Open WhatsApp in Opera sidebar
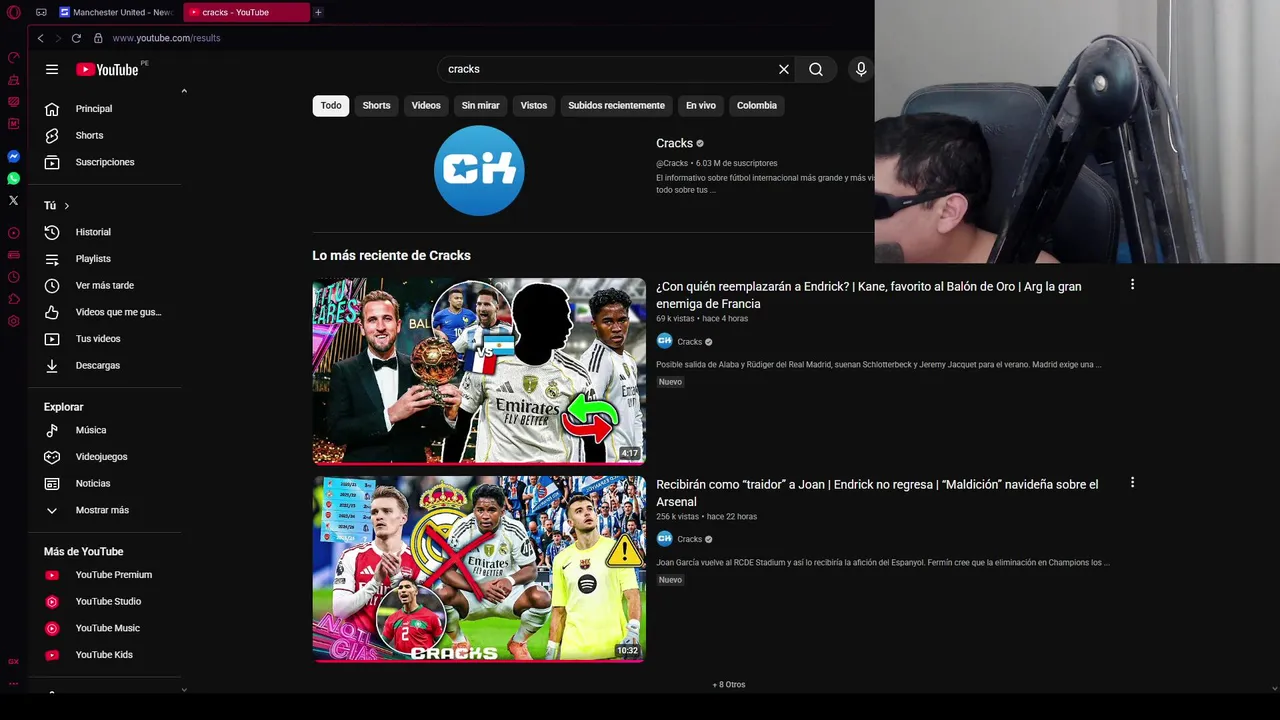Viewport: 1280px width, 720px height. click(x=14, y=179)
